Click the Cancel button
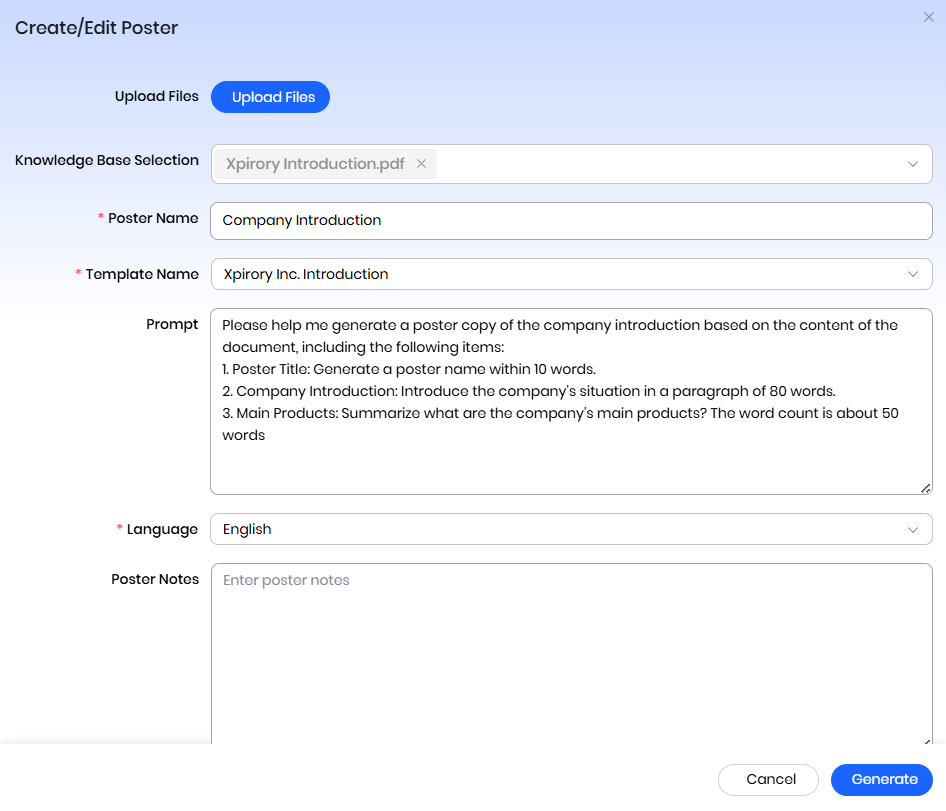Screen dimensions: 946x811 771,779
